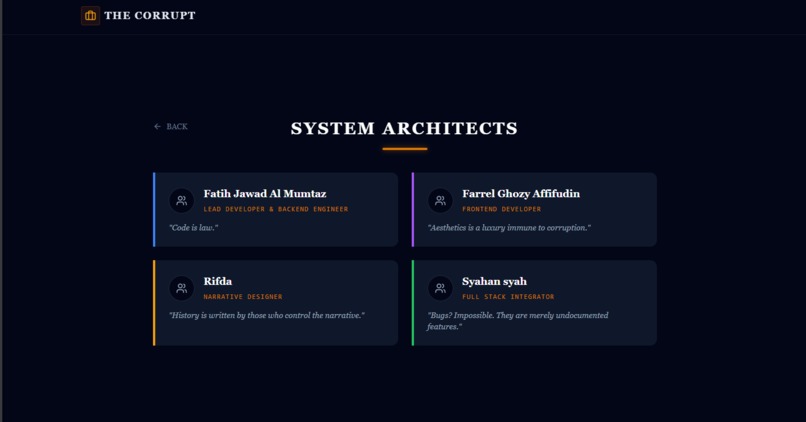The image size is (806, 422).
Task: Click the orange underline below heading
Action: click(x=405, y=149)
